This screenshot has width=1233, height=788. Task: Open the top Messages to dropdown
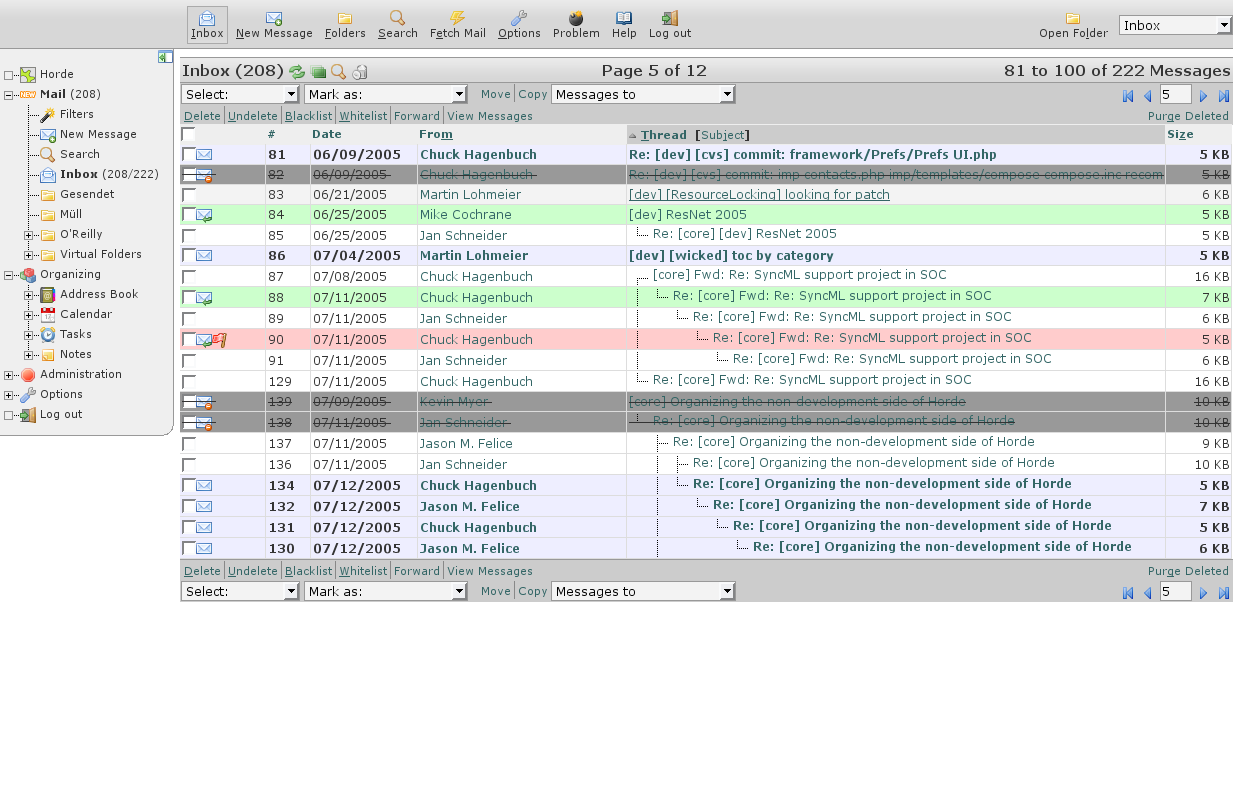[x=643, y=95]
